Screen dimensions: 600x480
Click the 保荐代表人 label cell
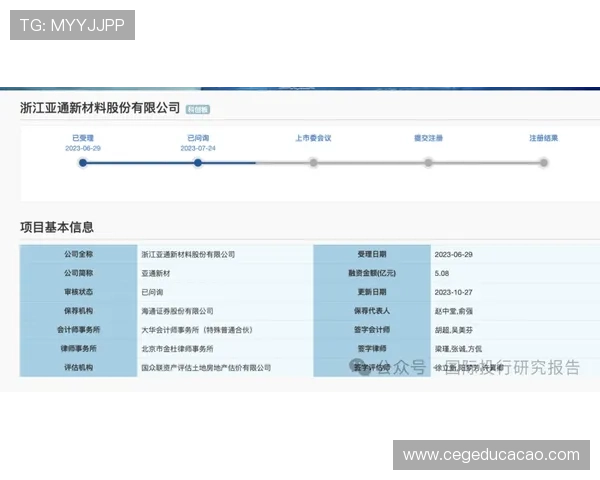tap(372, 310)
